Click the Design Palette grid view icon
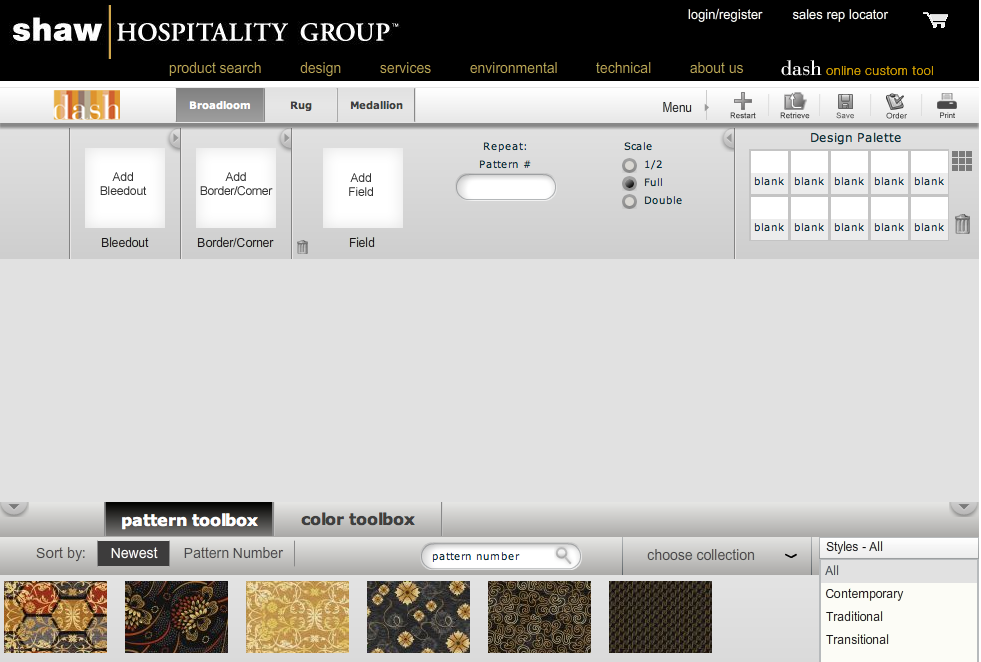This screenshot has width=981, height=662. pyautogui.click(x=962, y=161)
